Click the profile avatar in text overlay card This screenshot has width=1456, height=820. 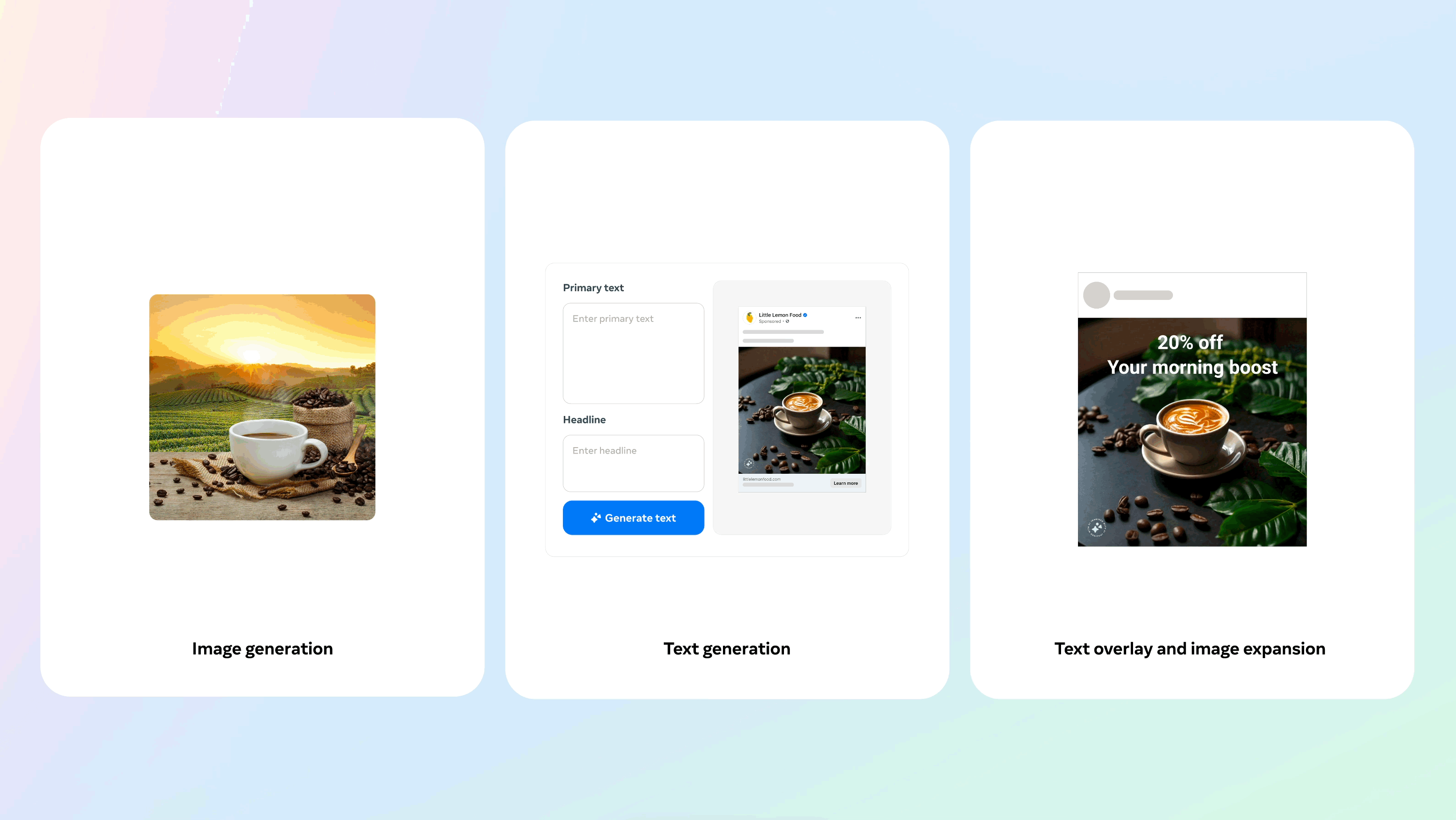1096,293
